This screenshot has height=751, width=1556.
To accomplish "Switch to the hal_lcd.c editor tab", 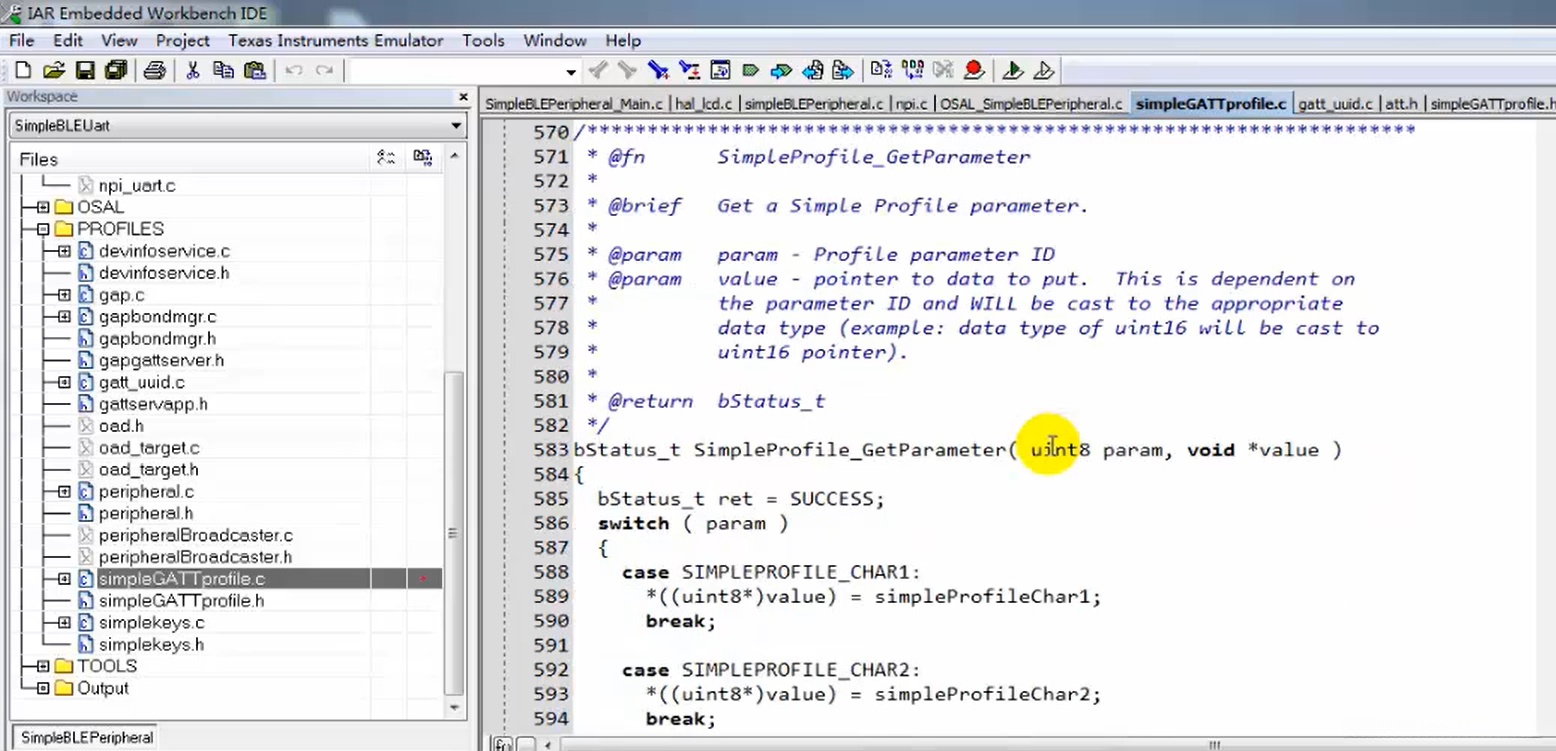I will (704, 104).
